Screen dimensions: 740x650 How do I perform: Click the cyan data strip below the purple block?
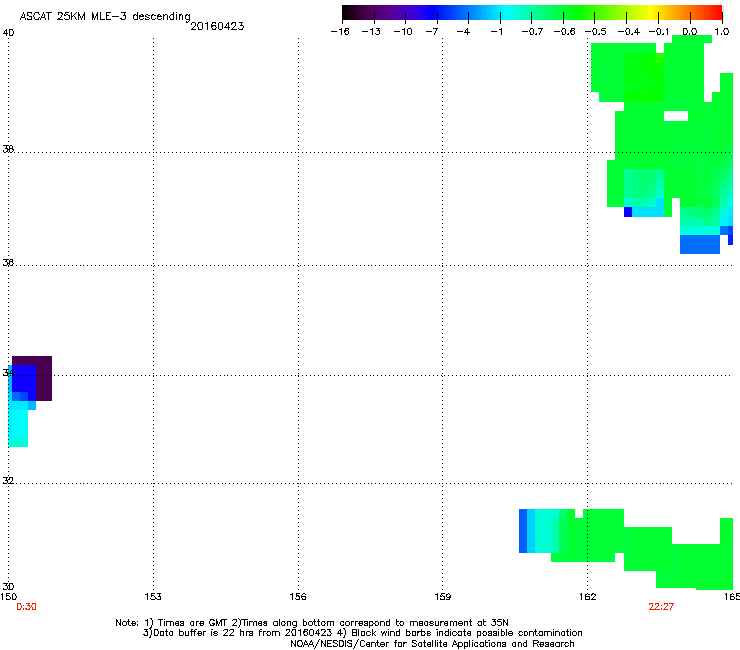(x=18, y=424)
